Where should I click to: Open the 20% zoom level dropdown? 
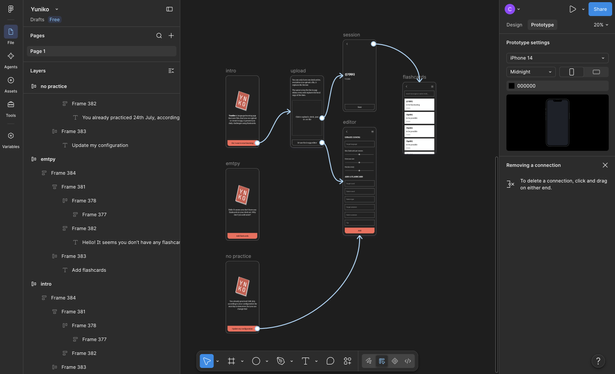(600, 25)
